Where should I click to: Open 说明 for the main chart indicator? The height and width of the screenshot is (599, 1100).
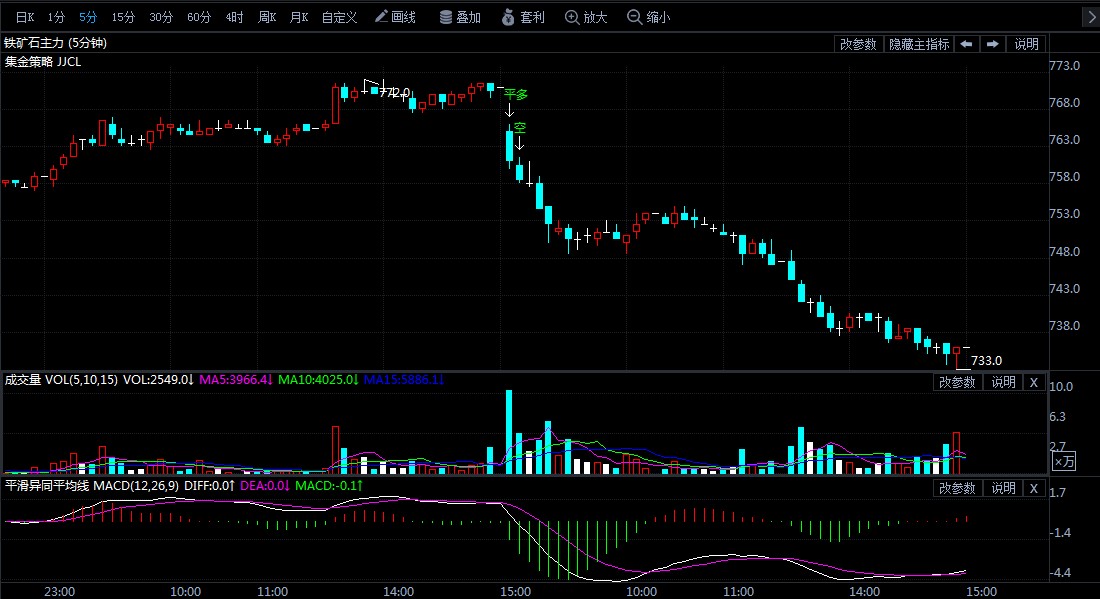[1026, 43]
